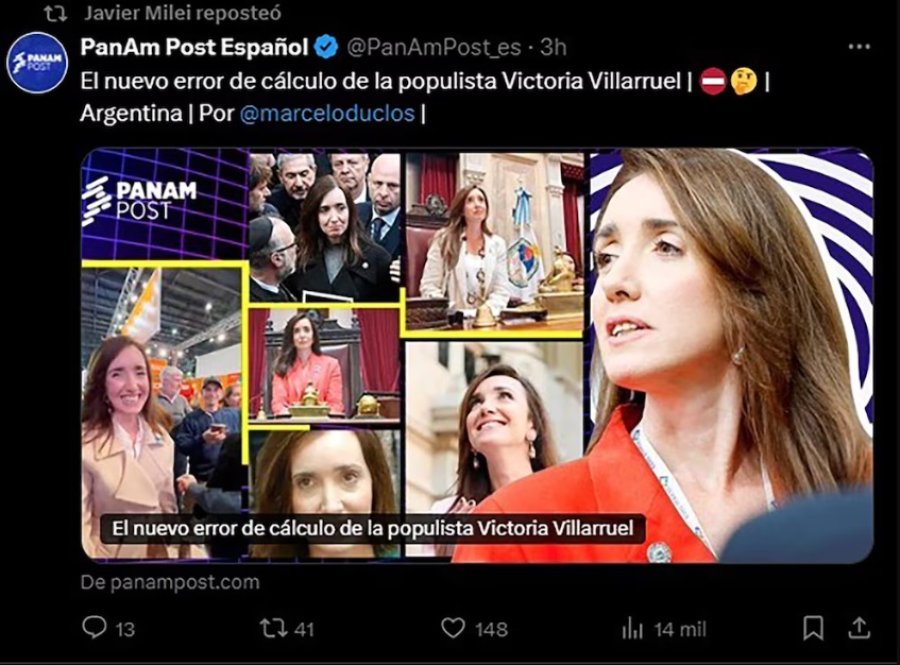Bookmark this PanAm Post tweet
This screenshot has height=665, width=900.
(813, 628)
